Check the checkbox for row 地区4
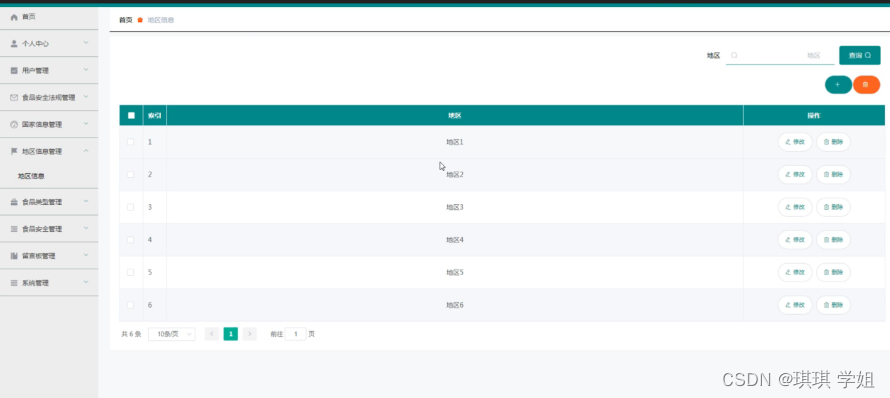 (131, 240)
